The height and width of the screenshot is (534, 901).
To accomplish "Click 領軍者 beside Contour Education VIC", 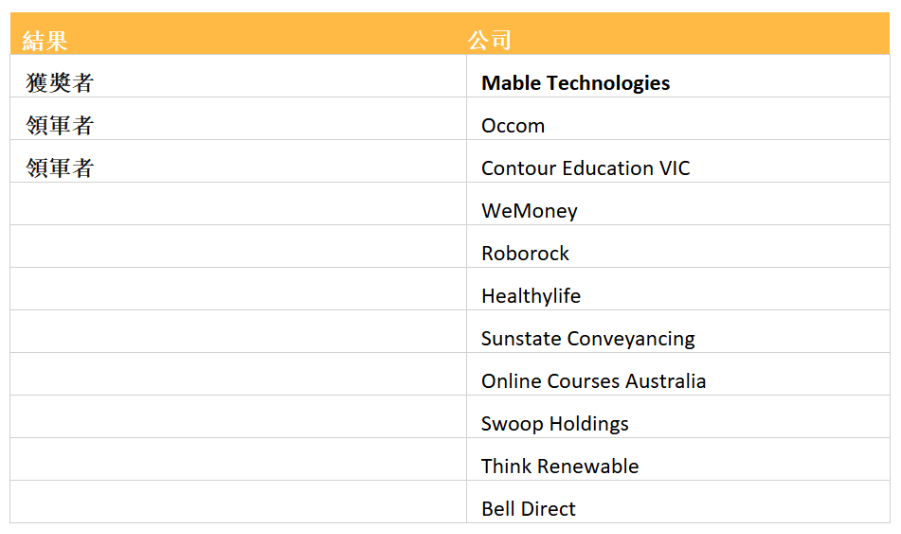I will click(x=59, y=168).
